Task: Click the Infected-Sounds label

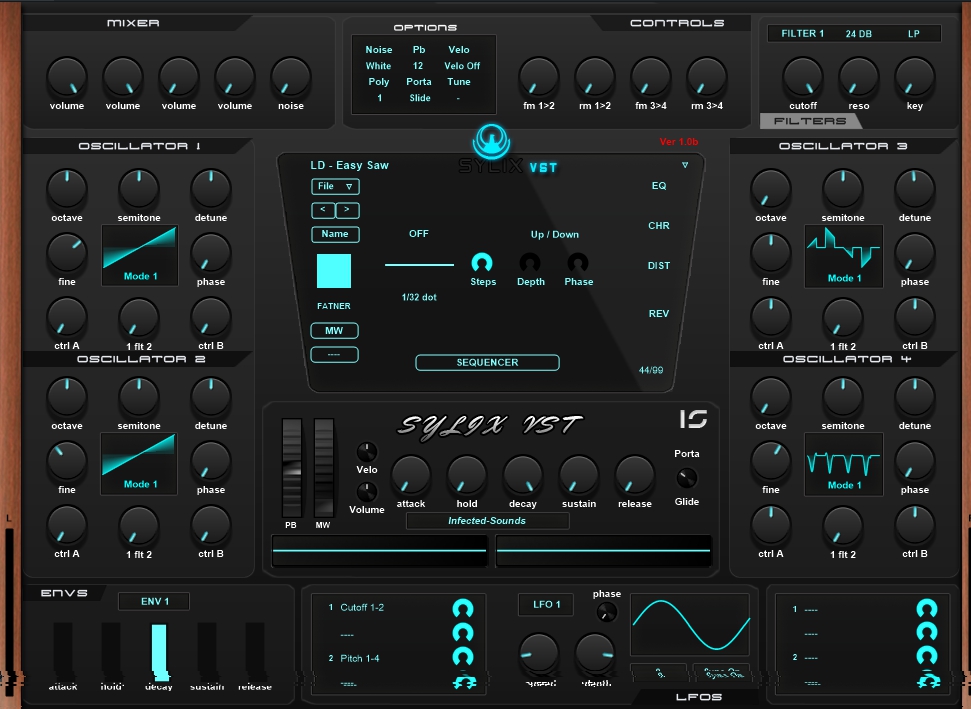Action: [x=487, y=521]
